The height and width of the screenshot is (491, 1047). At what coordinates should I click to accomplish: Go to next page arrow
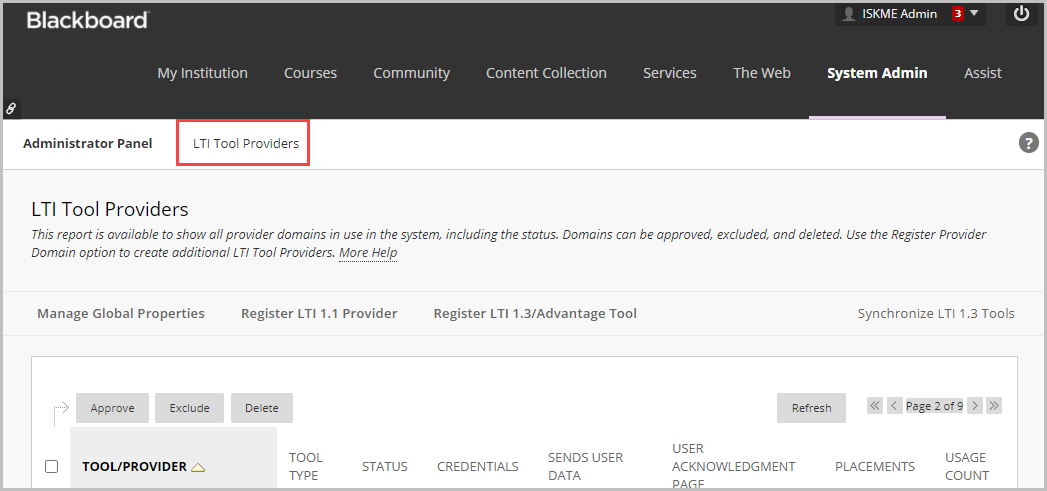coord(975,405)
